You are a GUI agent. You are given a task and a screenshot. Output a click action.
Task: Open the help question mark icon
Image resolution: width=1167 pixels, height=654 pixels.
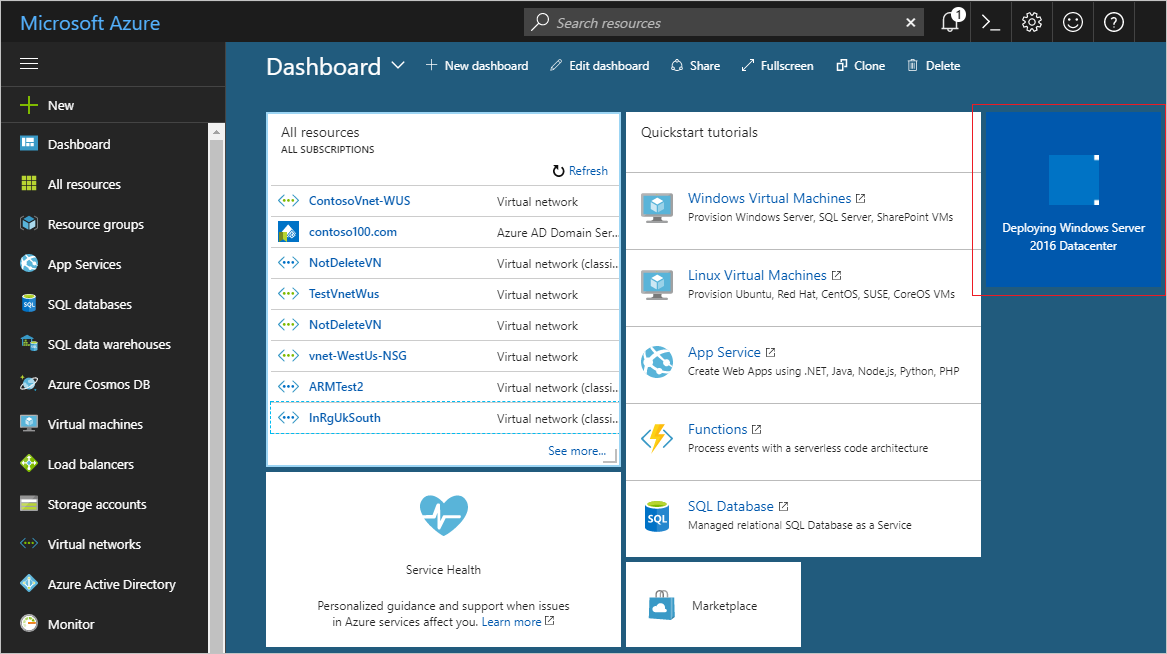(x=1113, y=22)
